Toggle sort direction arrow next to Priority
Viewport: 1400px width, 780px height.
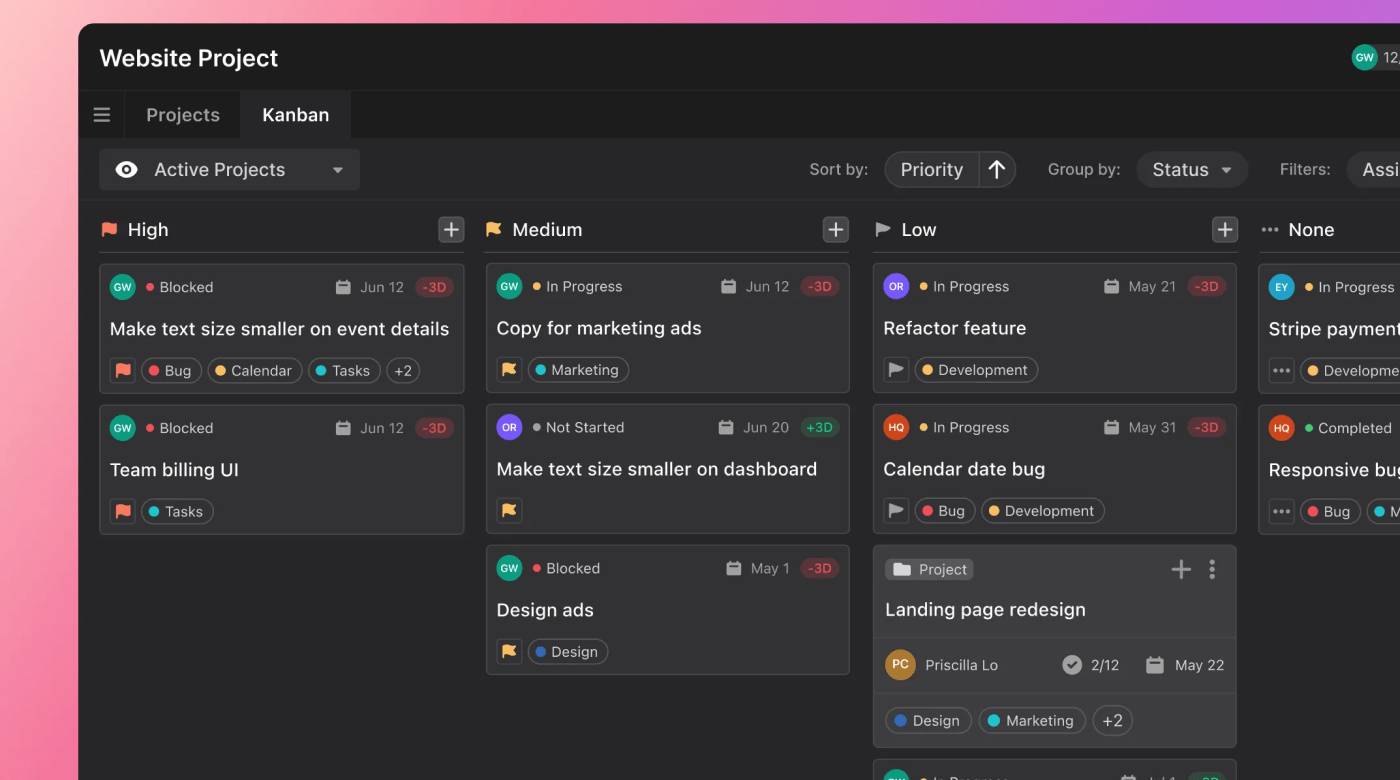pyautogui.click(x=996, y=170)
